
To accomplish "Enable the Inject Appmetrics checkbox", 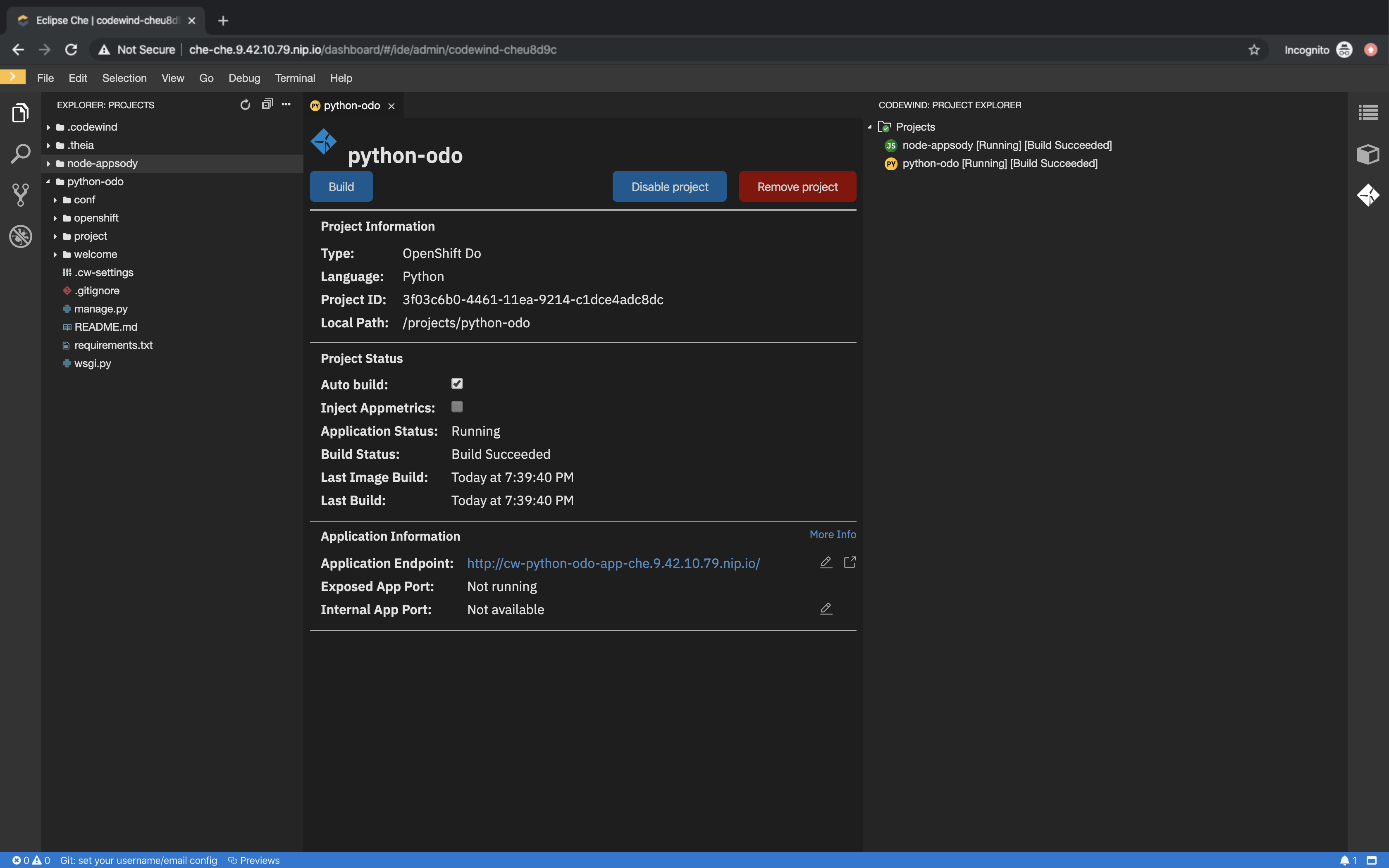I will tap(456, 406).
